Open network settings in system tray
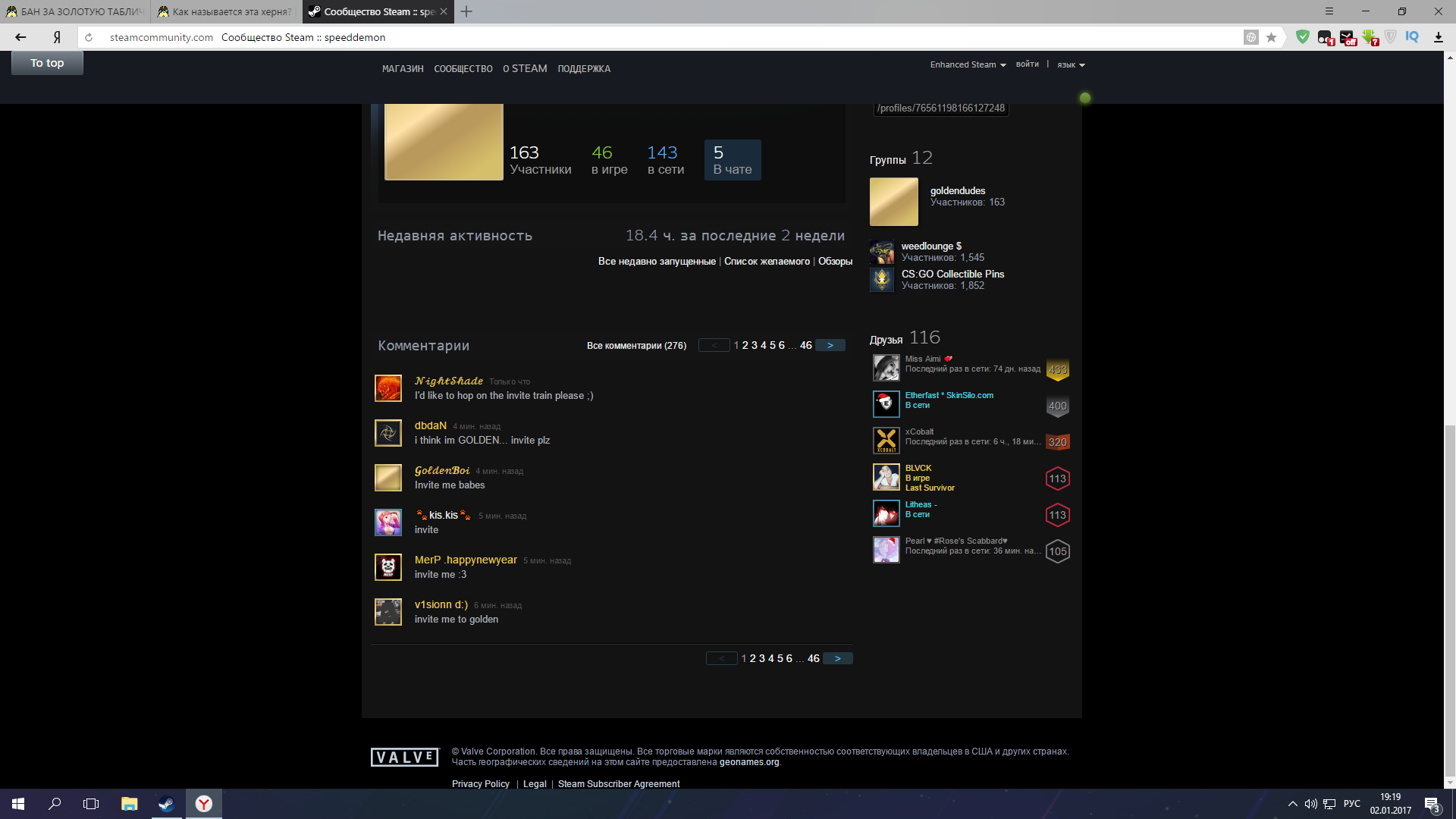The image size is (1456, 819). [x=1329, y=804]
